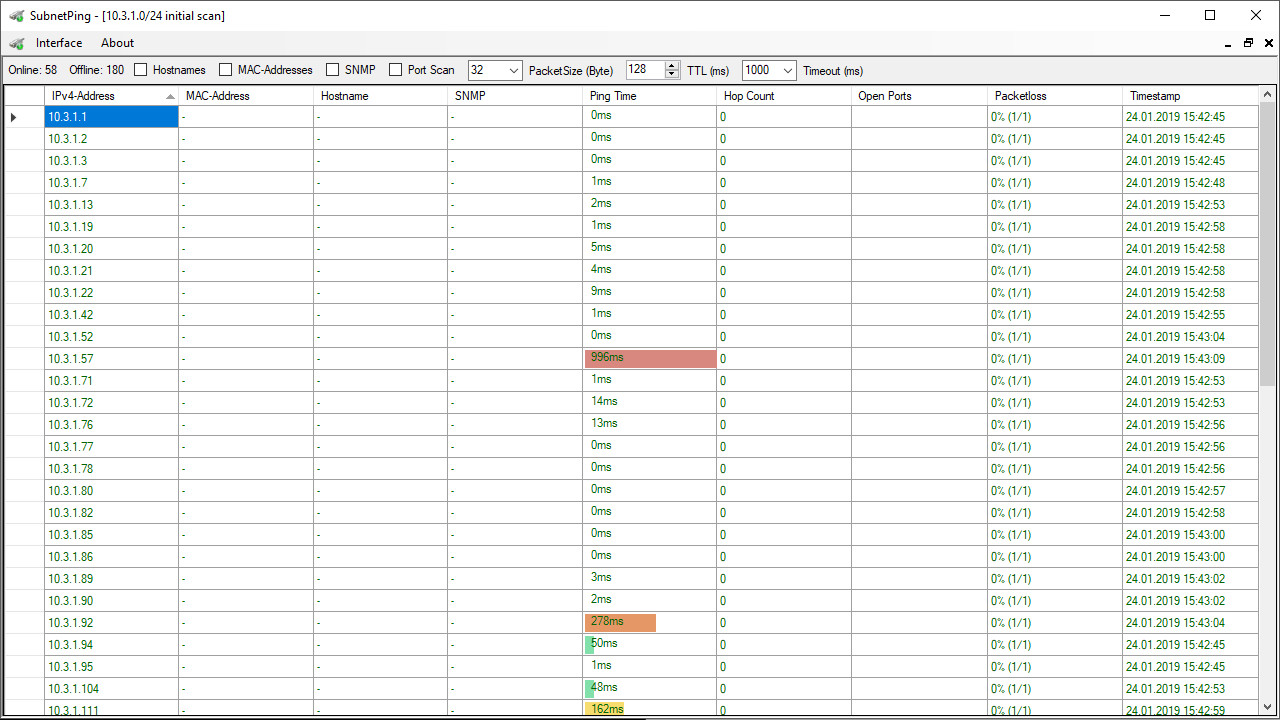Minimize the inner scan window

click(1228, 44)
